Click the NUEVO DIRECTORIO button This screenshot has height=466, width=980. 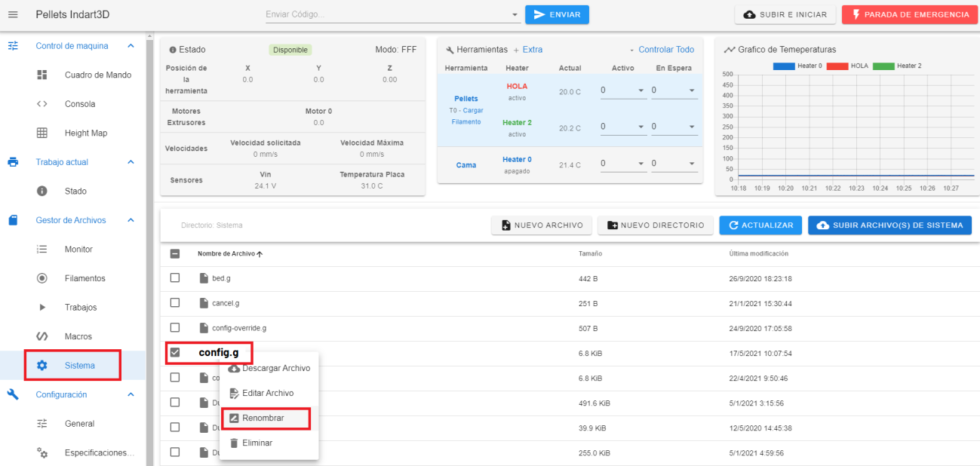656,225
